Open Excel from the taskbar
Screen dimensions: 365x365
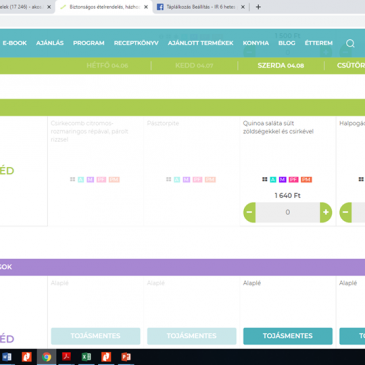pos(86,357)
